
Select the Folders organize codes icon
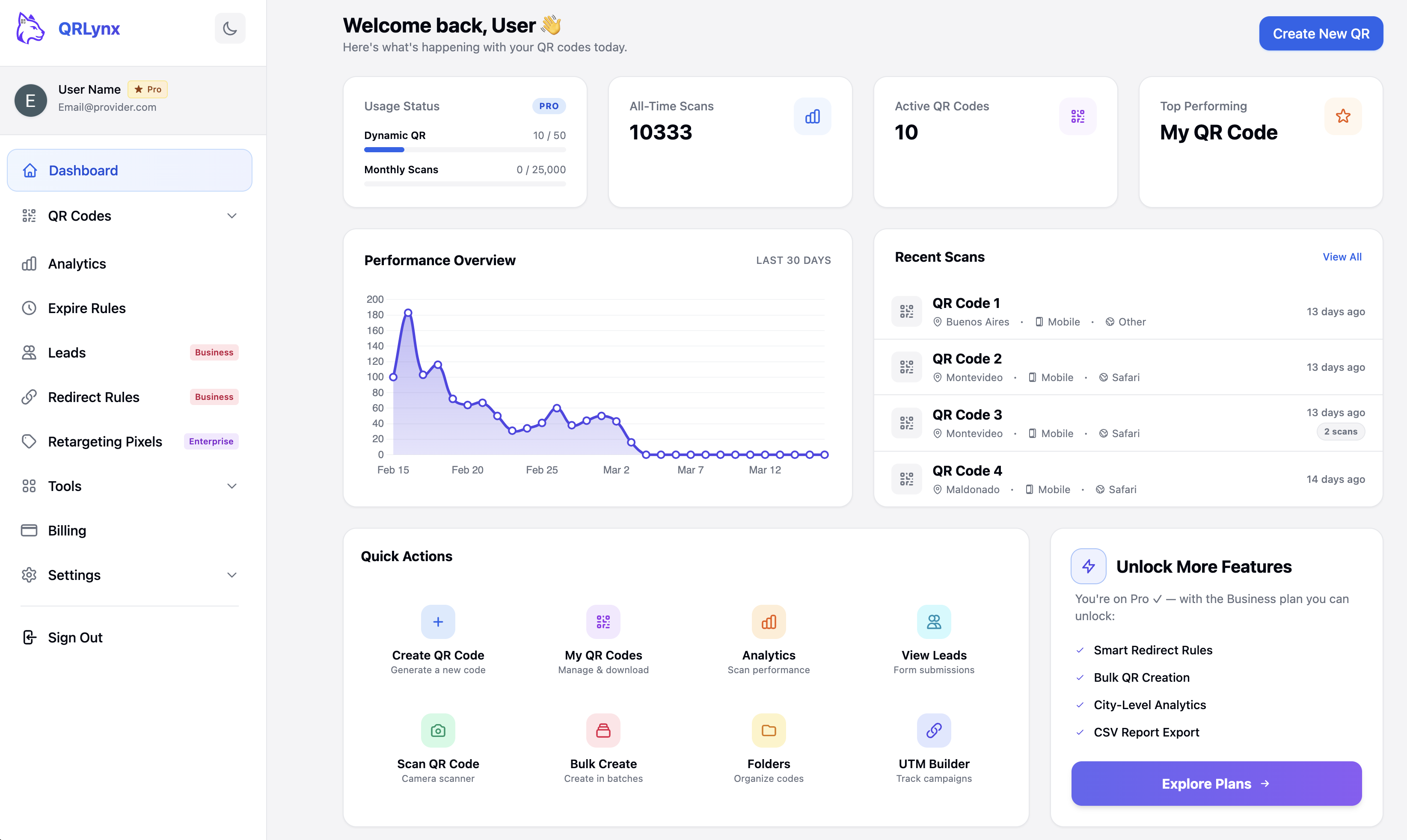tap(768, 730)
